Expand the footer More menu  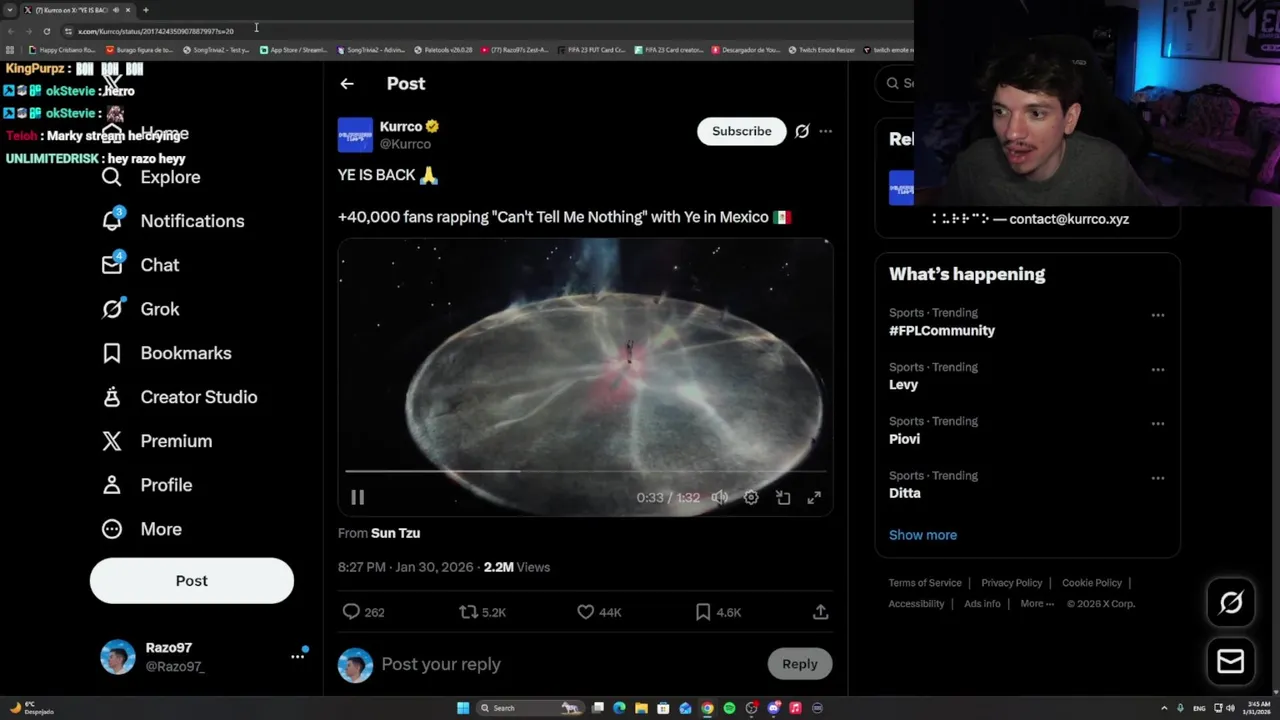(x=1037, y=604)
